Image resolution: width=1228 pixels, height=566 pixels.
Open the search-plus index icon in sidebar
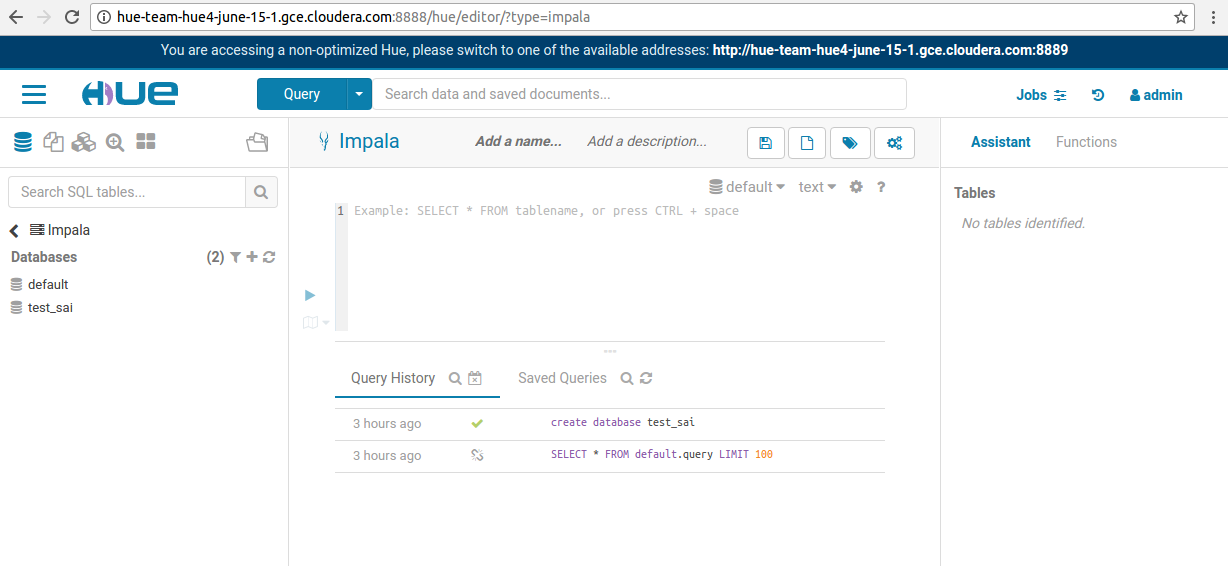[115, 142]
